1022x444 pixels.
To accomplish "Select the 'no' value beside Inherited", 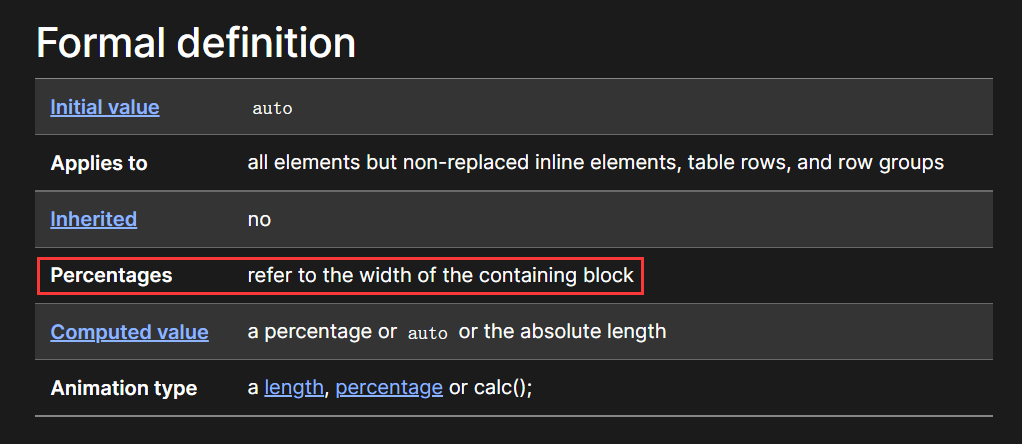I will [x=259, y=219].
